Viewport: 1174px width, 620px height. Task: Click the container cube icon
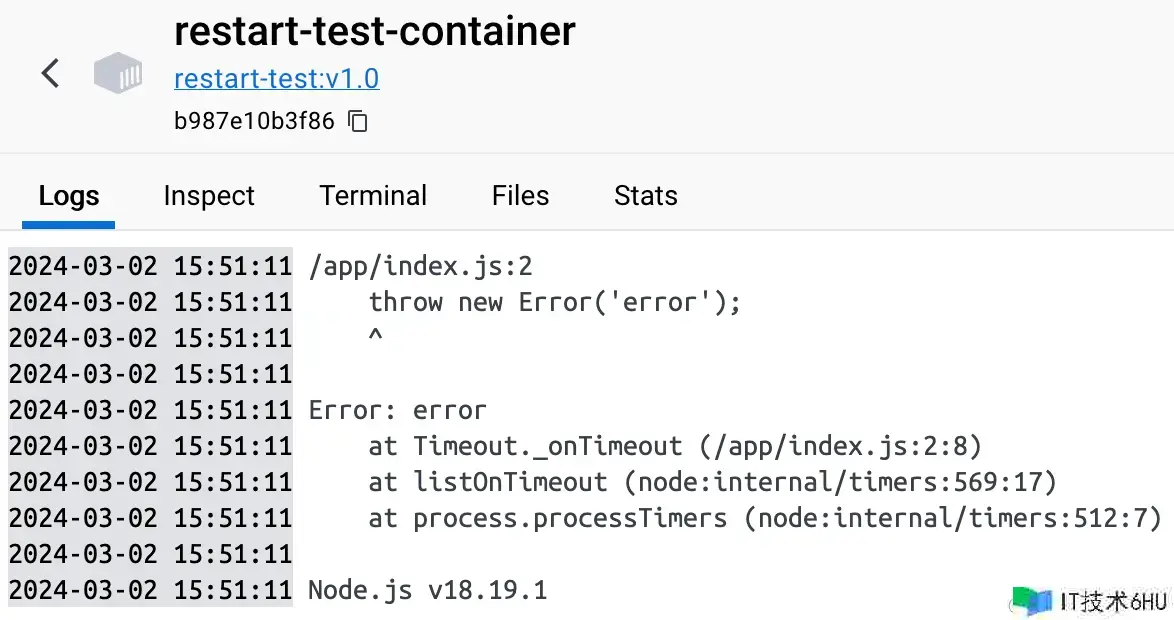118,74
